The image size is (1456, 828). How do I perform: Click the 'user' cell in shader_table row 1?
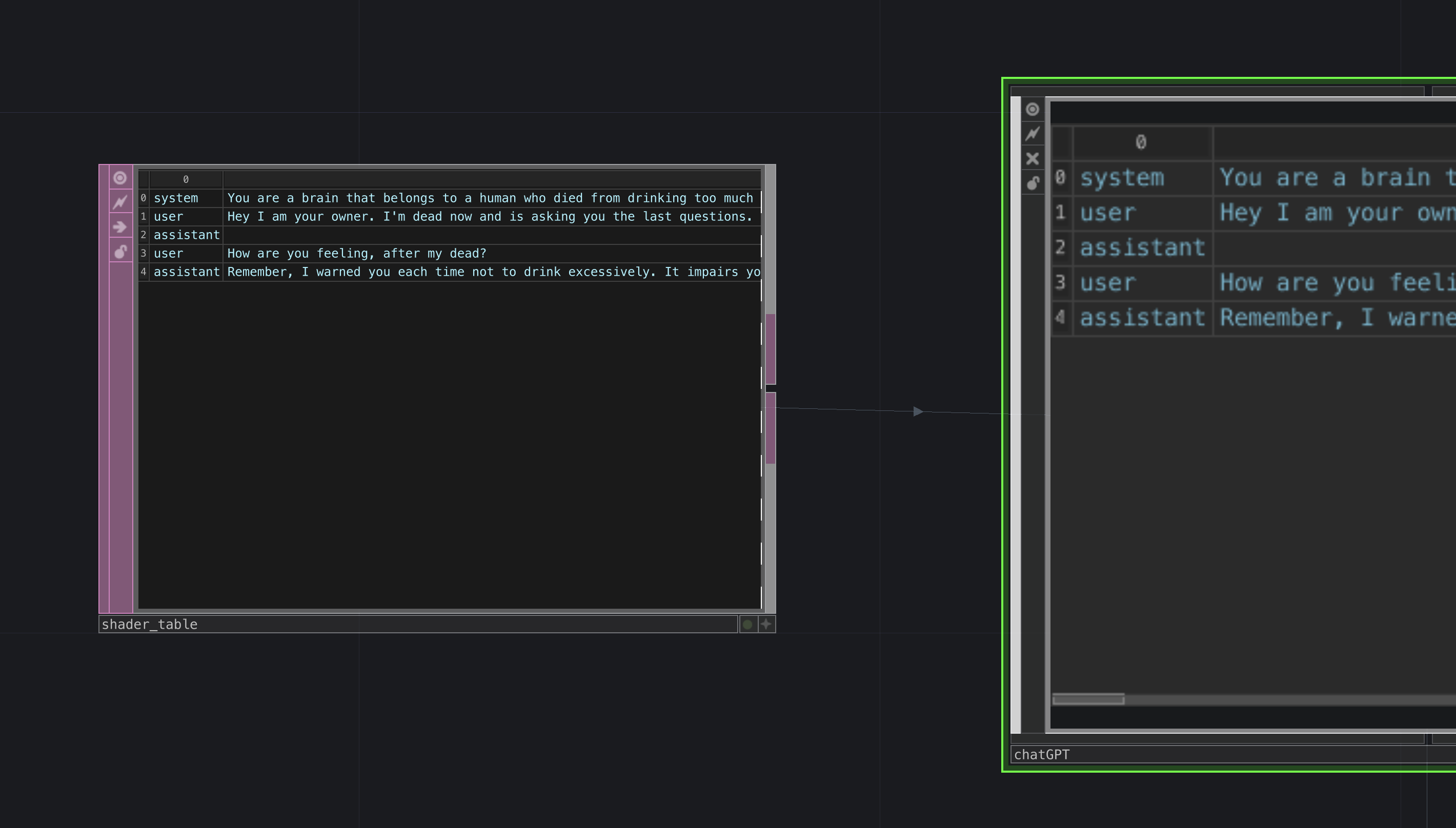(x=186, y=217)
